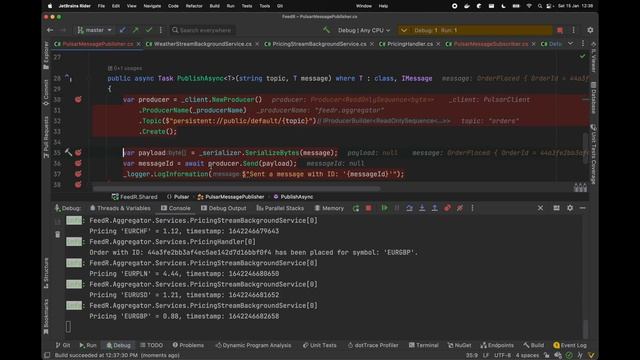The width and height of the screenshot is (640, 360).
Task: Open Debug Output tab
Action: click(223, 208)
